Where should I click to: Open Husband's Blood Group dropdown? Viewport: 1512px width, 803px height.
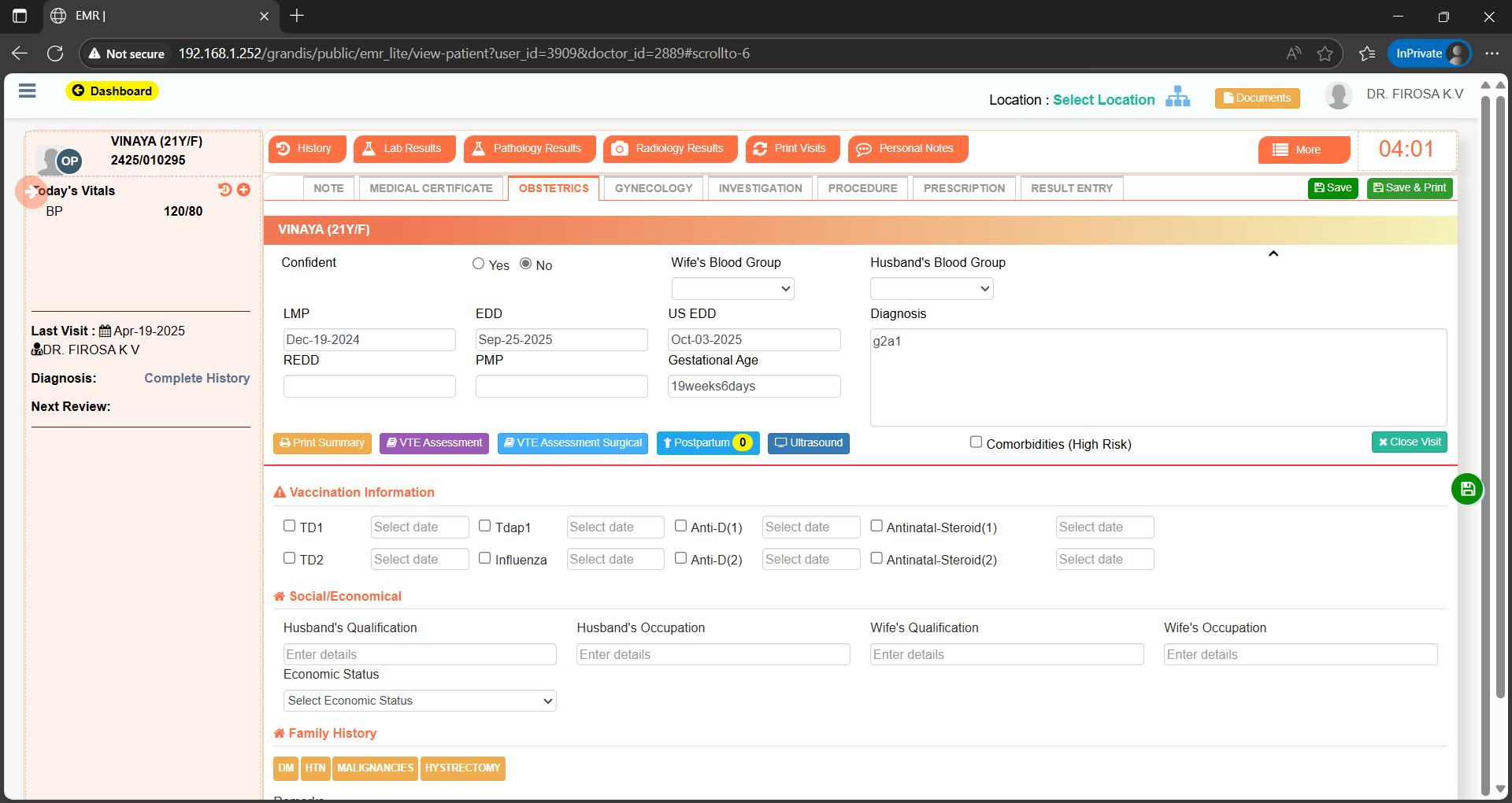(x=931, y=289)
